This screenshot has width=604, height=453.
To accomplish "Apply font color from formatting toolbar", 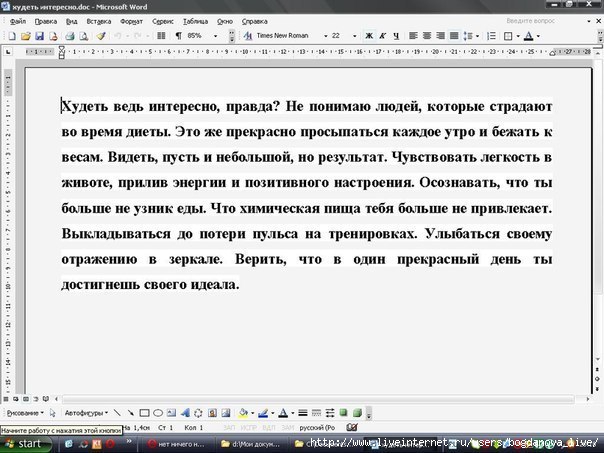I will (x=528, y=36).
